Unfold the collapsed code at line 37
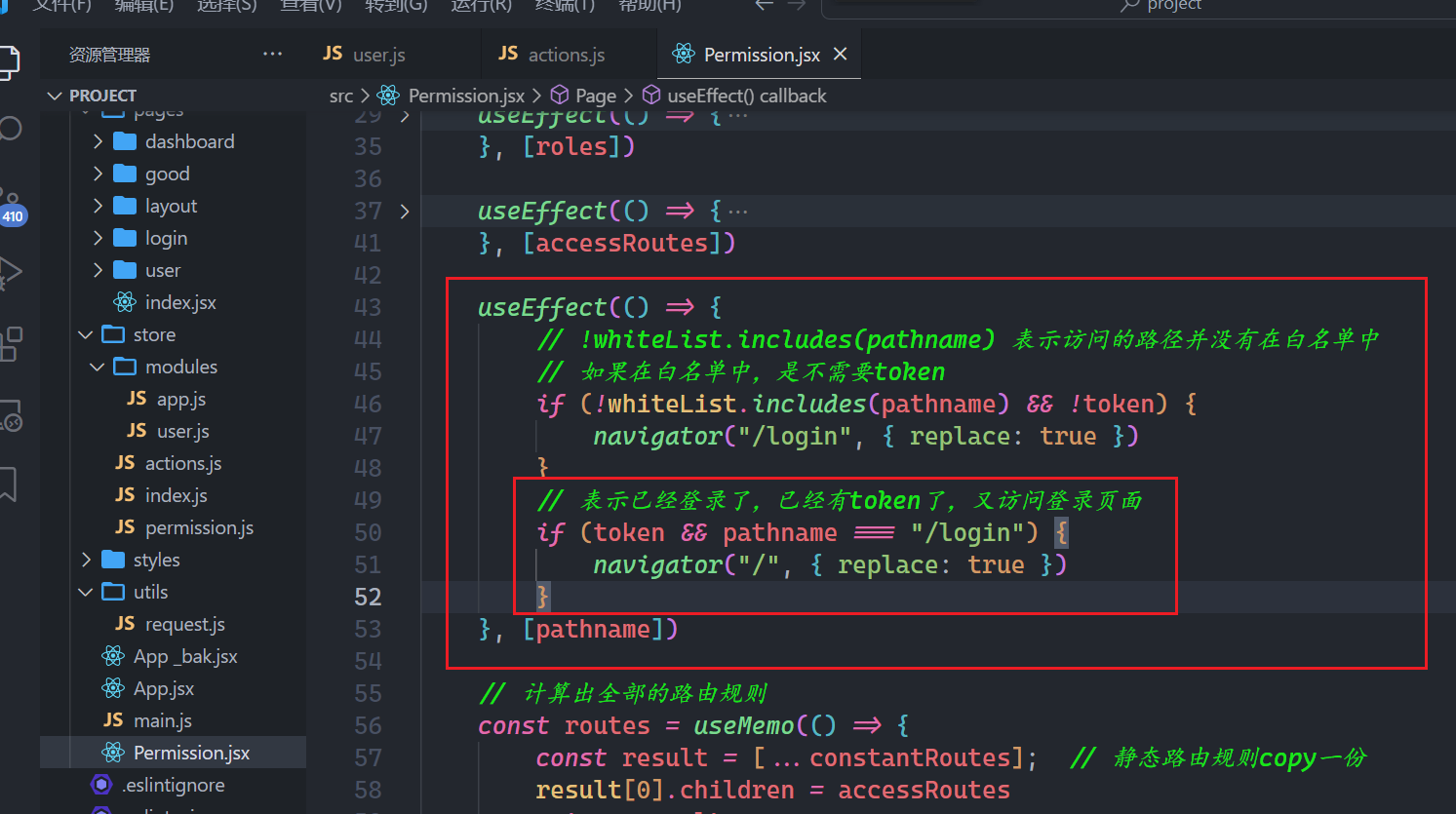This screenshot has height=814, width=1456. 405,212
